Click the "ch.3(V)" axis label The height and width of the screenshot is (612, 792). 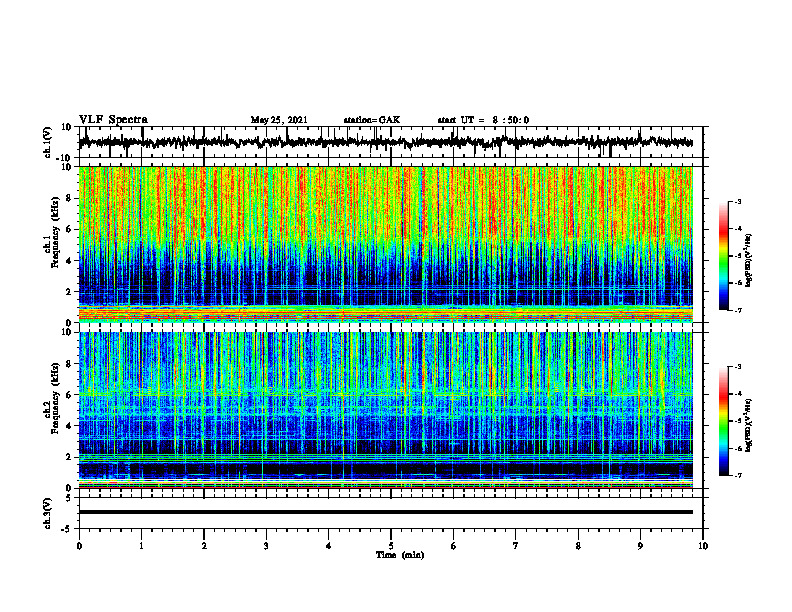(x=48, y=513)
